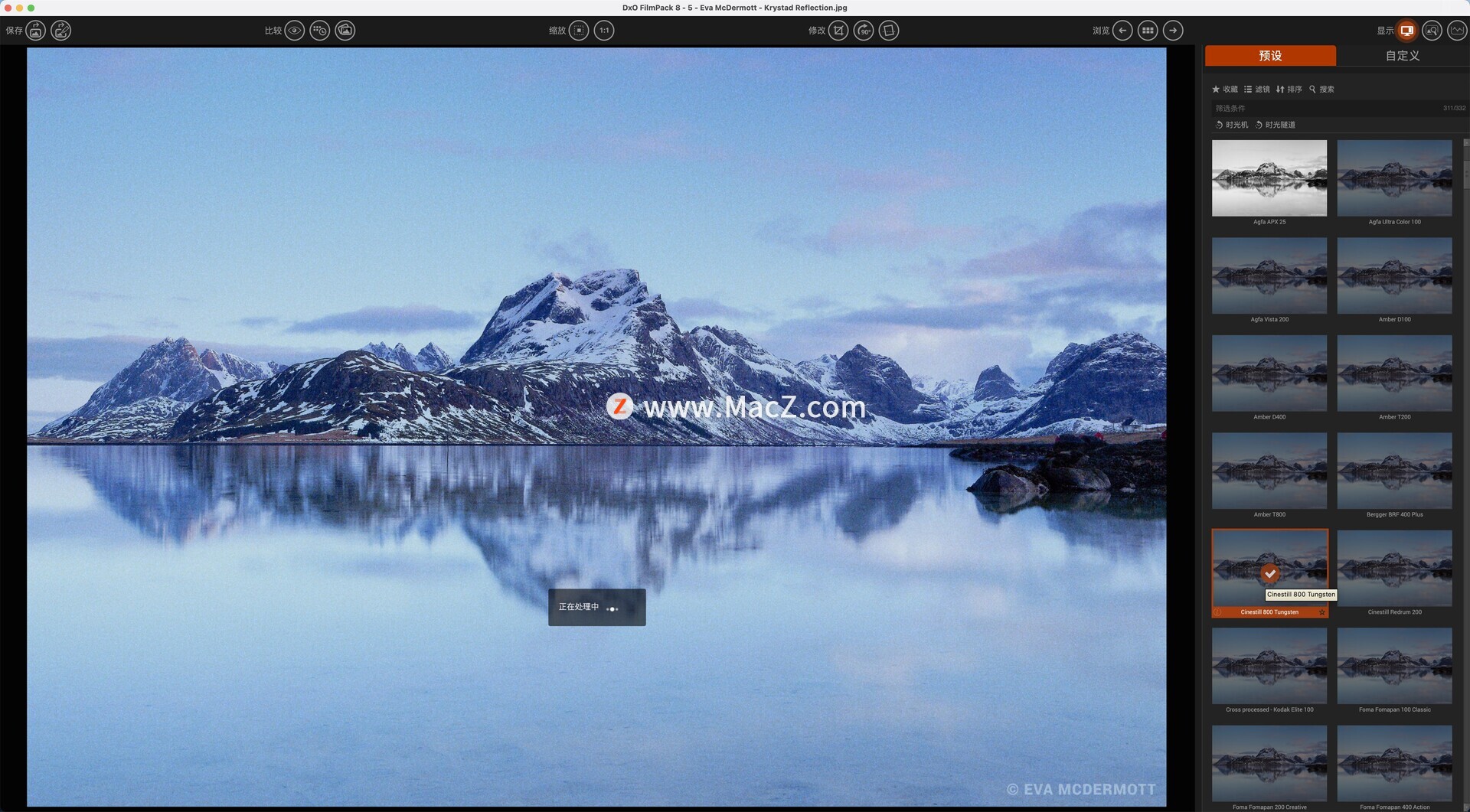Go to the next image

(1173, 31)
